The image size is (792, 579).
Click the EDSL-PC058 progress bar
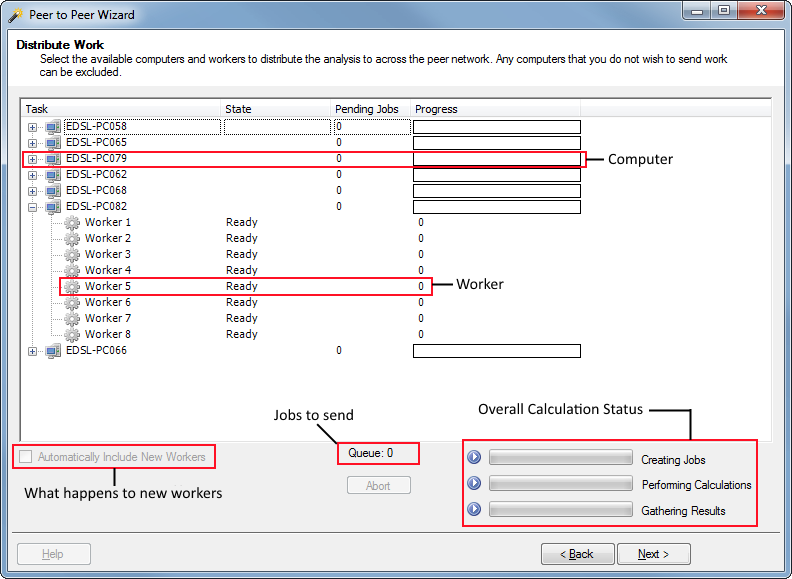[x=497, y=127]
